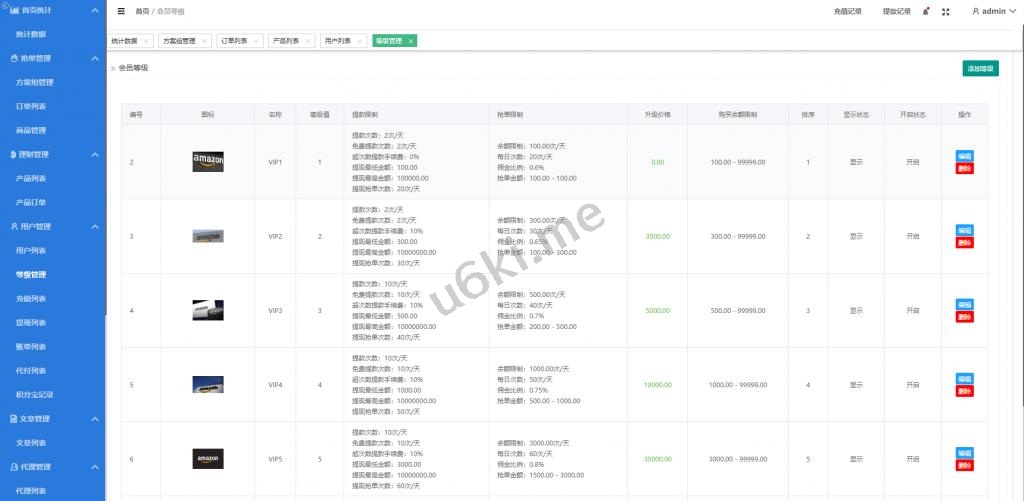Viewport: 1024px width, 501px height.
Task: Toggle fullscreen mode icon
Action: pos(946,12)
